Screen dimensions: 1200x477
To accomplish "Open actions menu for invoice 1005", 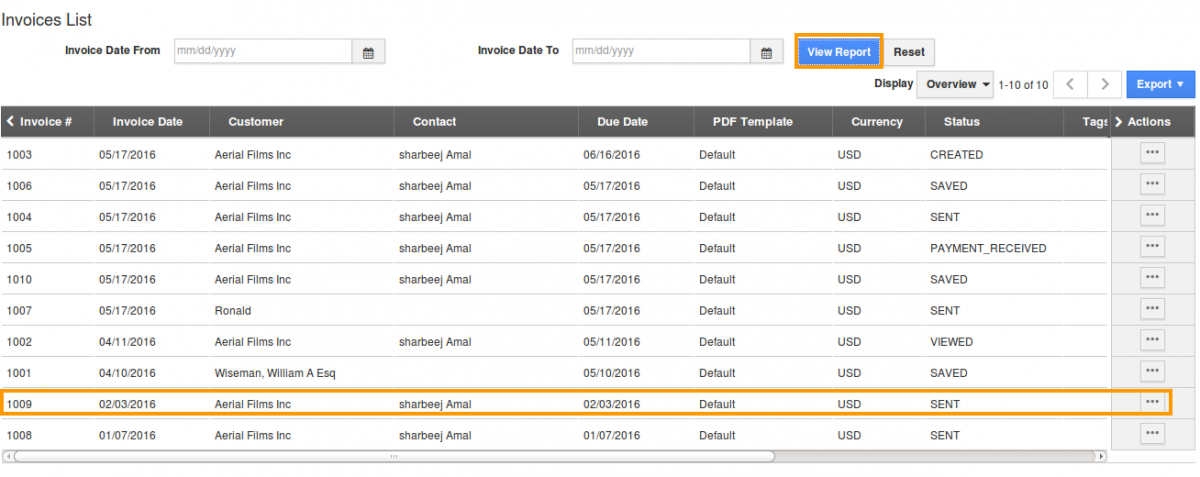I will coord(1152,246).
